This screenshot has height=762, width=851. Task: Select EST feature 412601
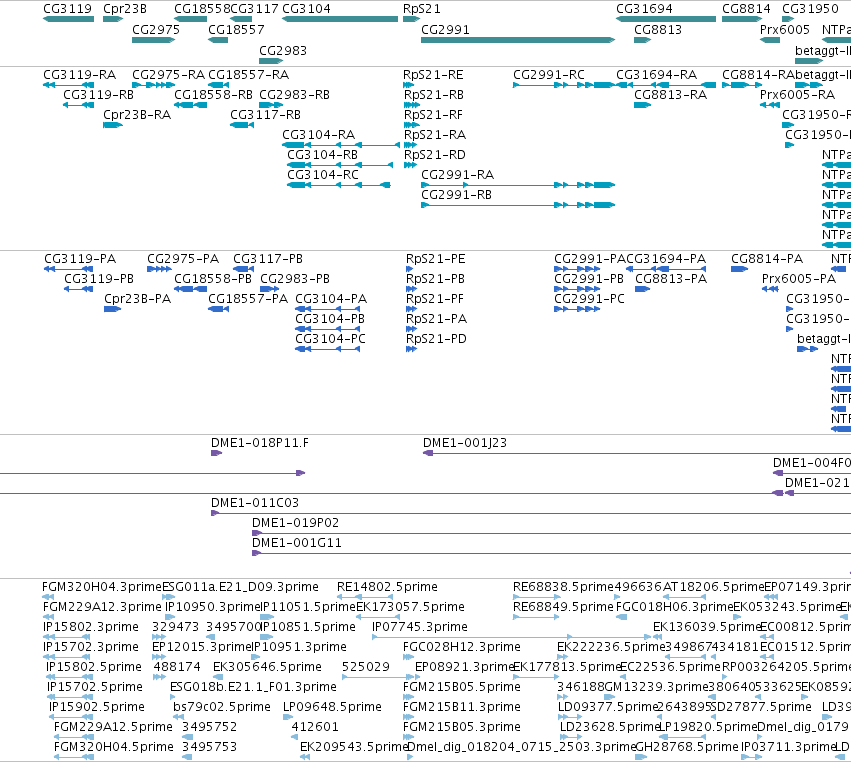point(295,737)
